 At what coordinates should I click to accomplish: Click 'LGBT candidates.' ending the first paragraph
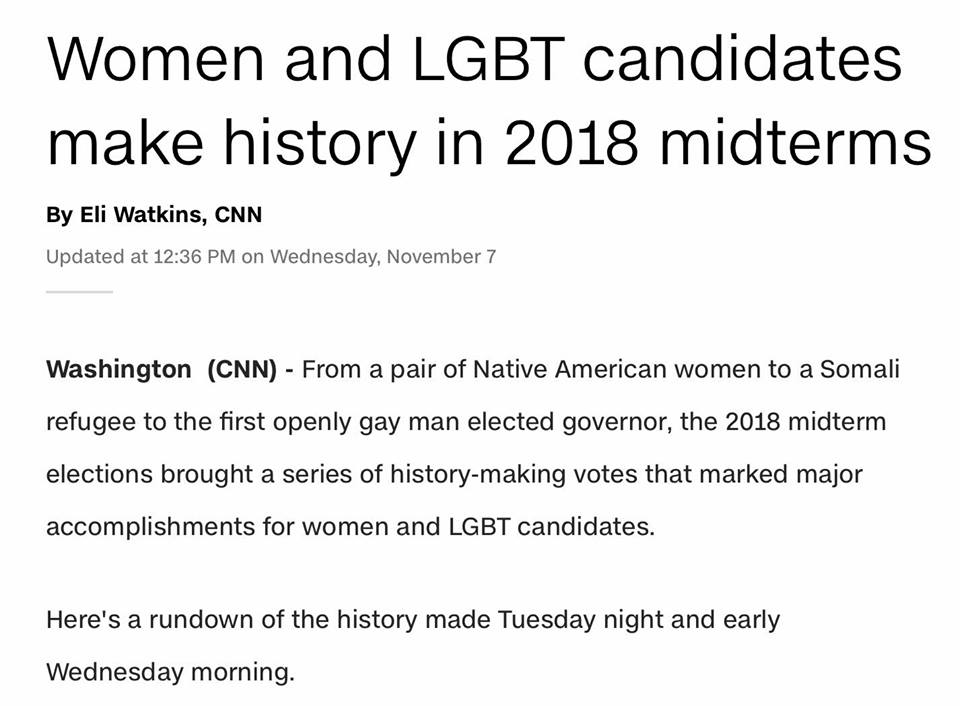552,527
